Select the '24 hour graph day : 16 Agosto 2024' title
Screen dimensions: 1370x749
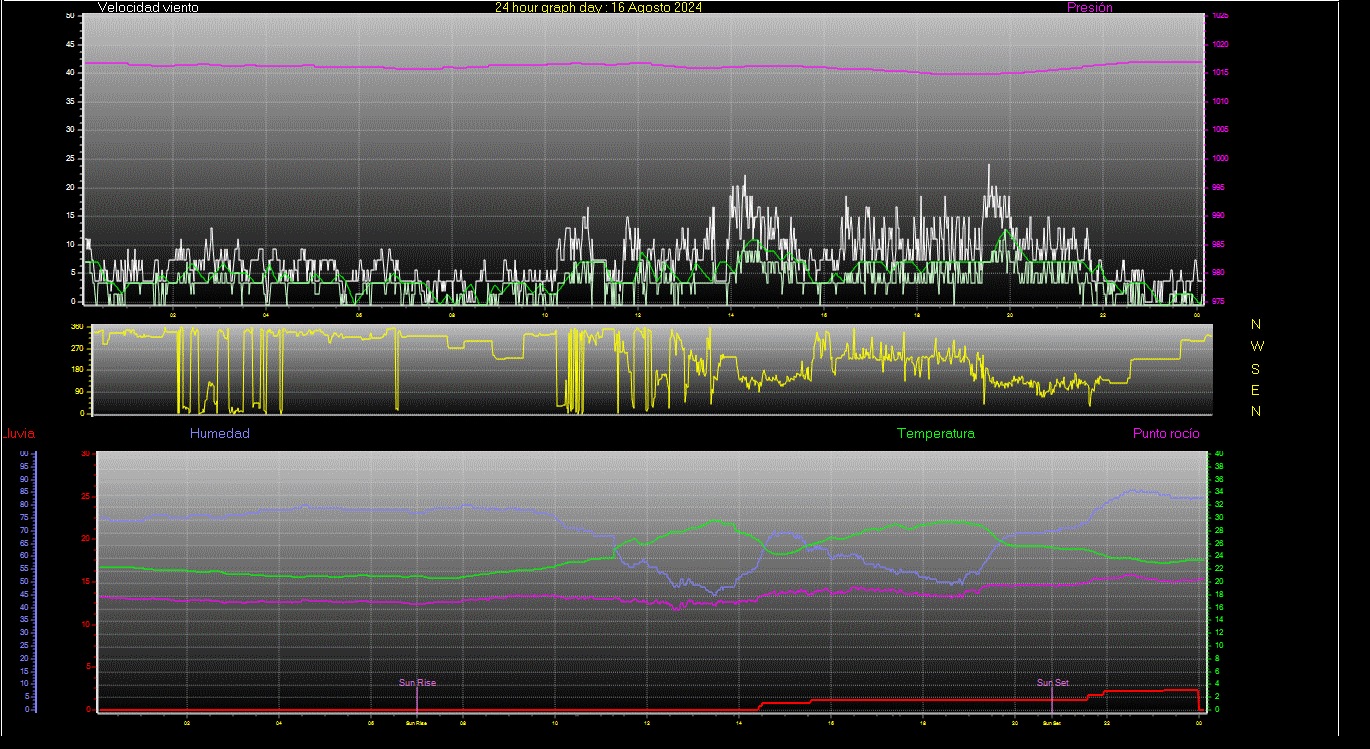pyautogui.click(x=598, y=7)
